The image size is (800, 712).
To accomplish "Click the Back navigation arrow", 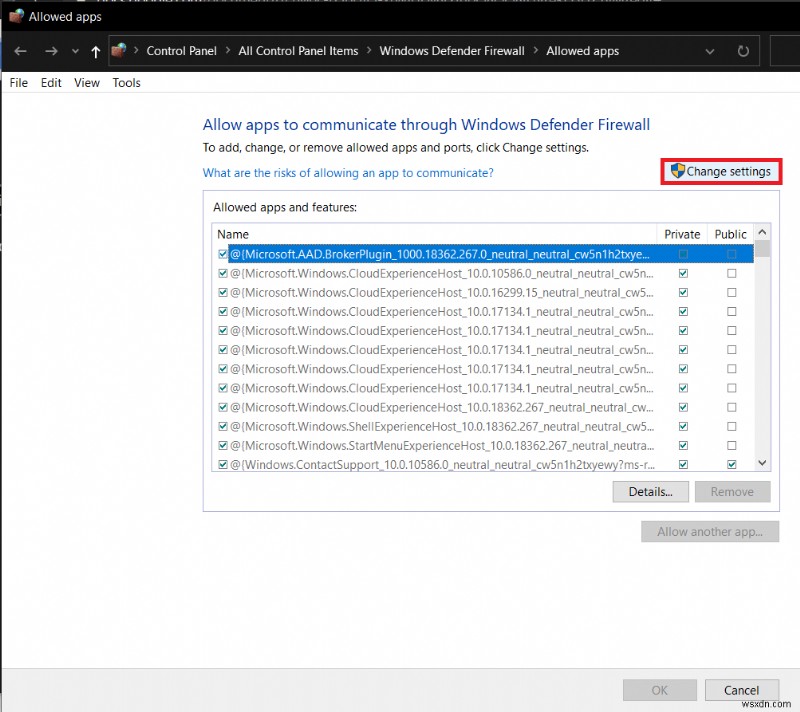I will (x=20, y=51).
